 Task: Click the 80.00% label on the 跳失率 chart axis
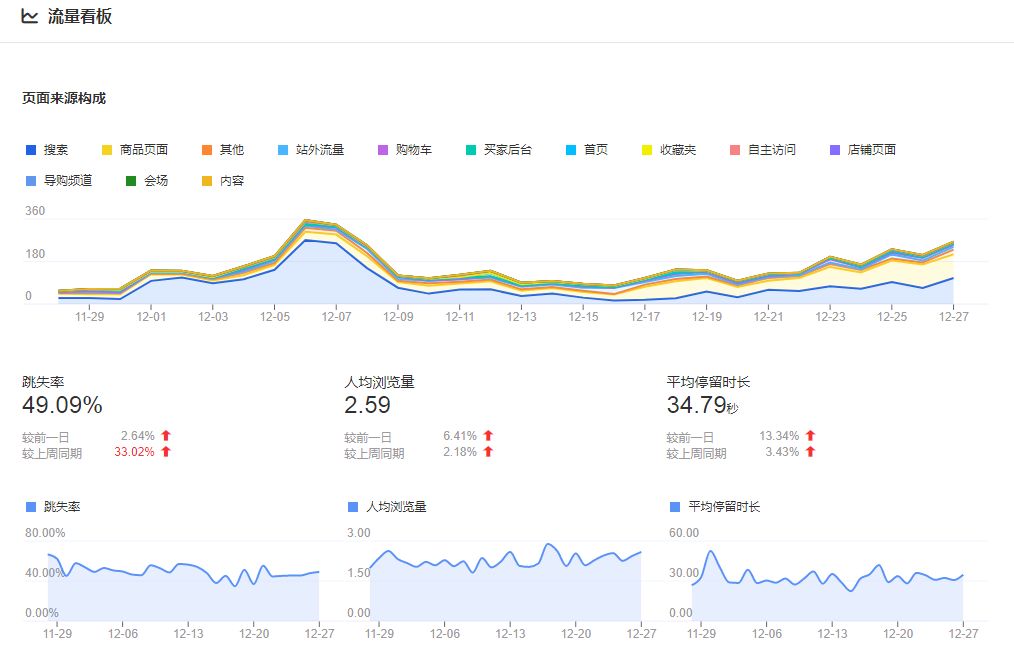coord(45,533)
